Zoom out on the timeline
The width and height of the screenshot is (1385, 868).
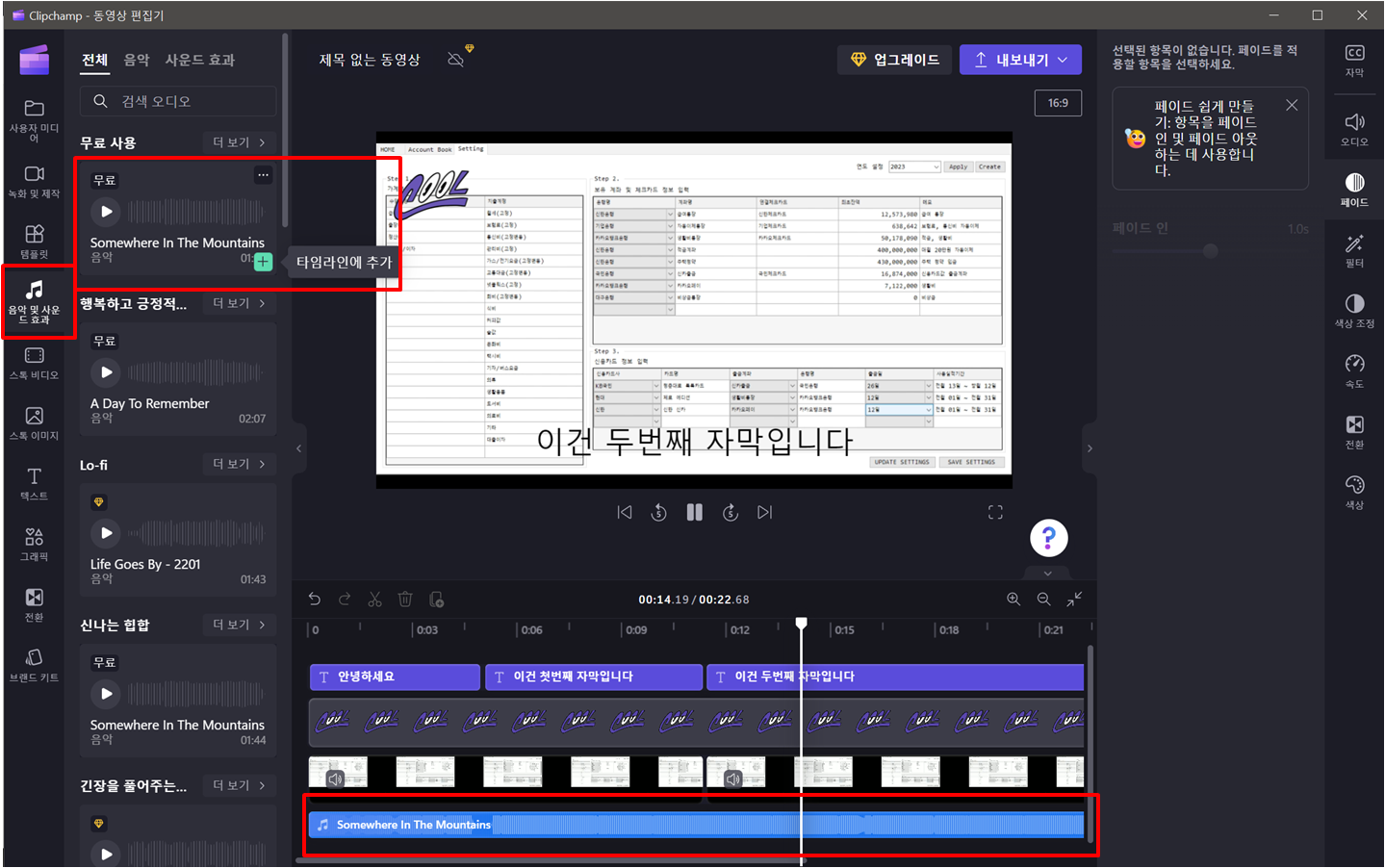[1043, 599]
